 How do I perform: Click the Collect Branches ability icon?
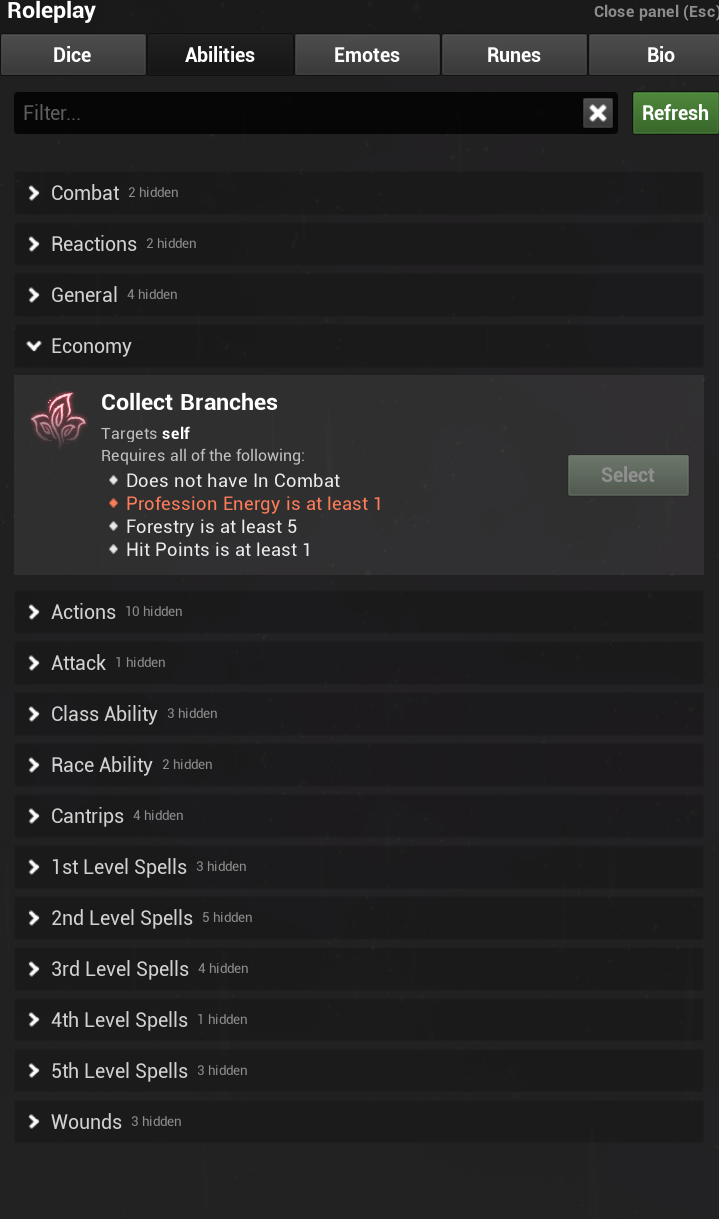pos(52,418)
